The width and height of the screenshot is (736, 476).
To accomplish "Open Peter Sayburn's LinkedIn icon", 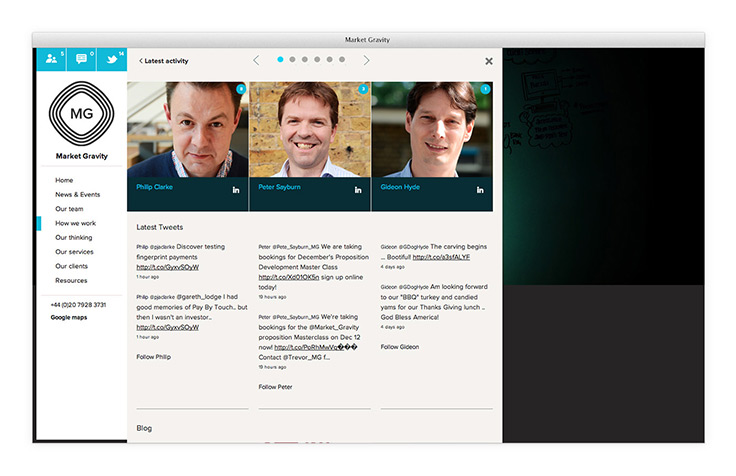I will tap(358, 190).
